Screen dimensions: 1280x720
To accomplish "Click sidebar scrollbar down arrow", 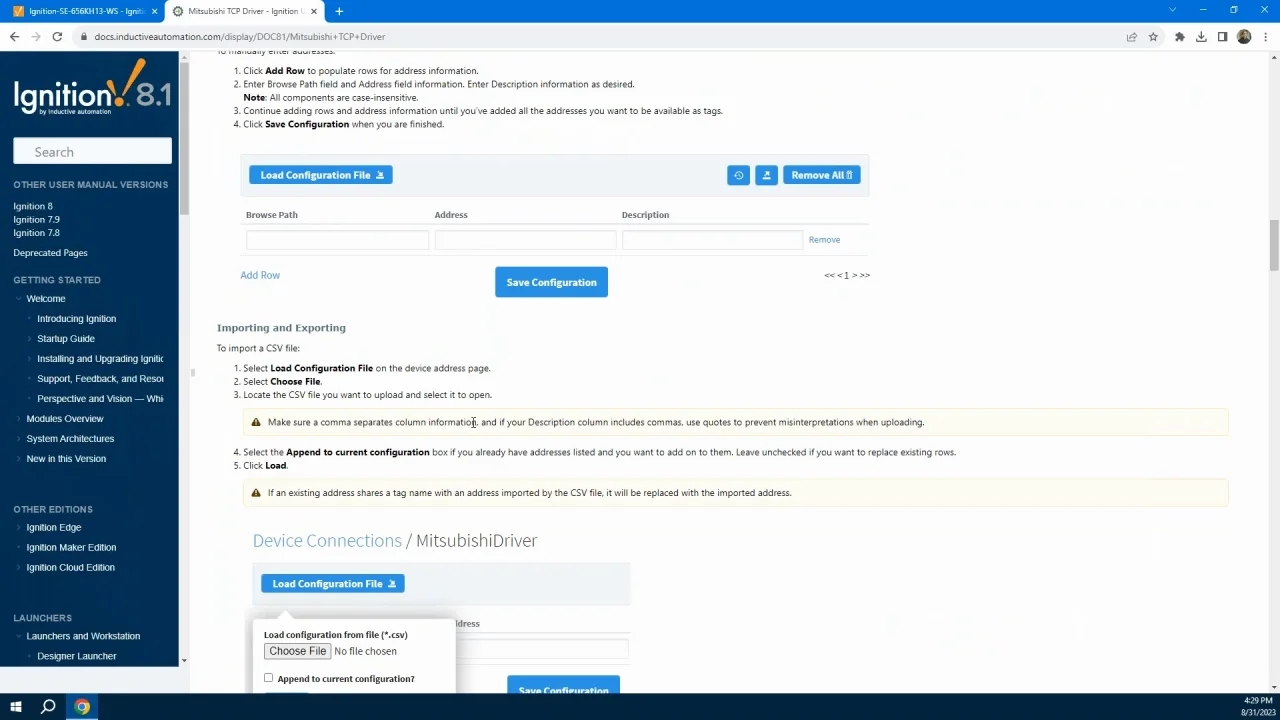I will [183, 660].
